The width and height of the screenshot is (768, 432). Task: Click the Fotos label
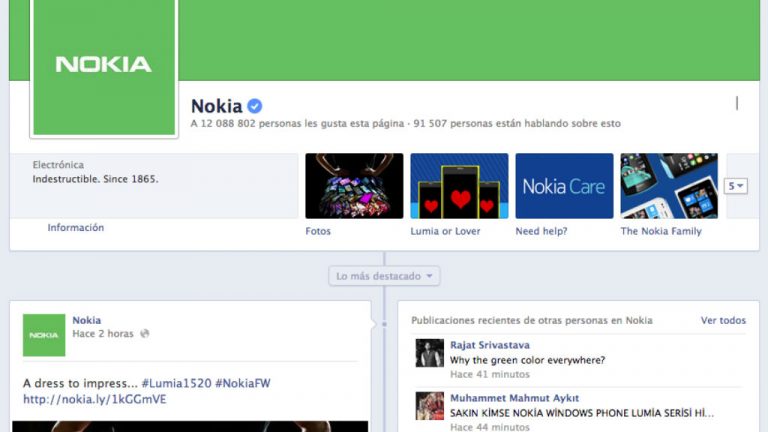tap(318, 231)
